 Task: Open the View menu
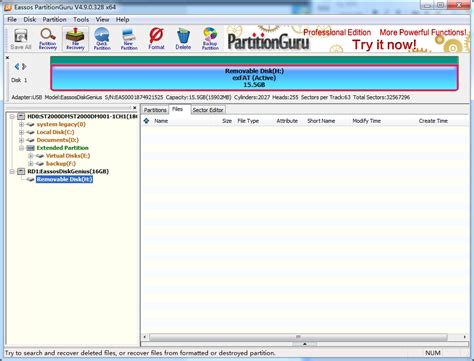click(x=102, y=20)
